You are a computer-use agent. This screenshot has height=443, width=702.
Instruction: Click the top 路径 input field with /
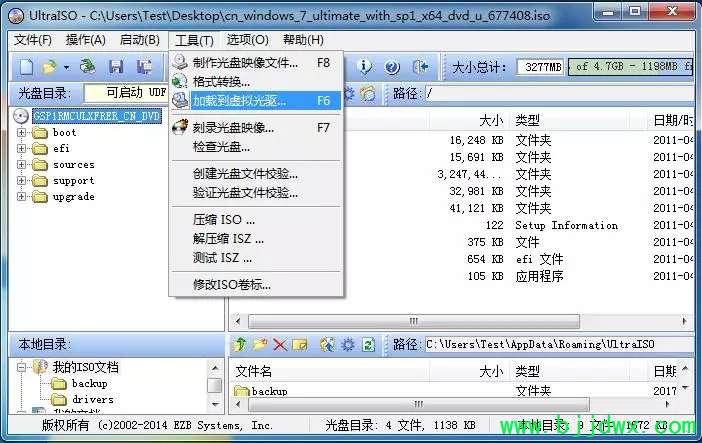pos(560,94)
